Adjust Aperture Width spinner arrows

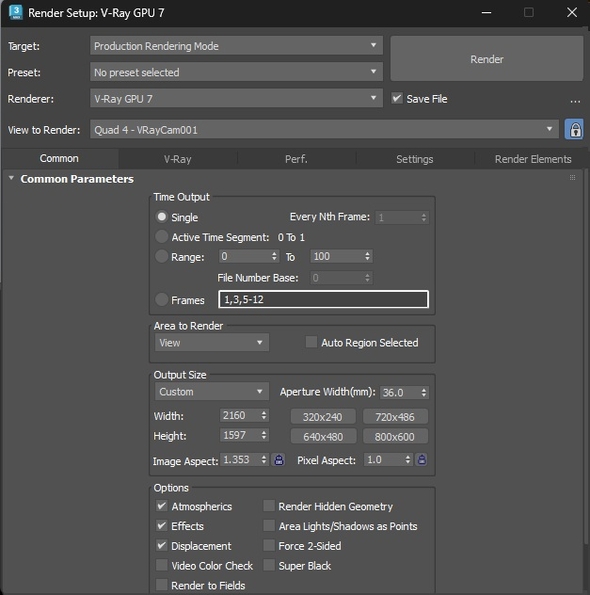[423, 392]
